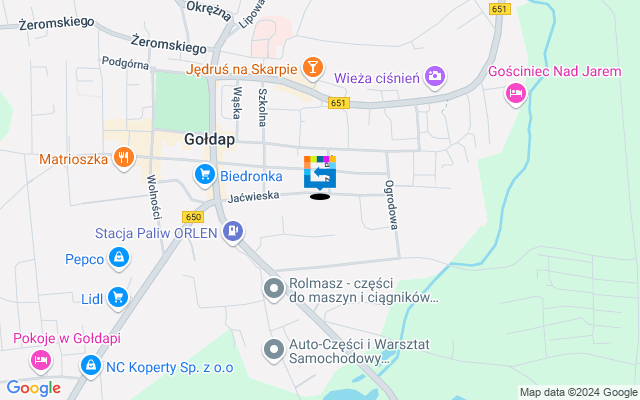Click the NC Koperty shop marker

pos(91,366)
